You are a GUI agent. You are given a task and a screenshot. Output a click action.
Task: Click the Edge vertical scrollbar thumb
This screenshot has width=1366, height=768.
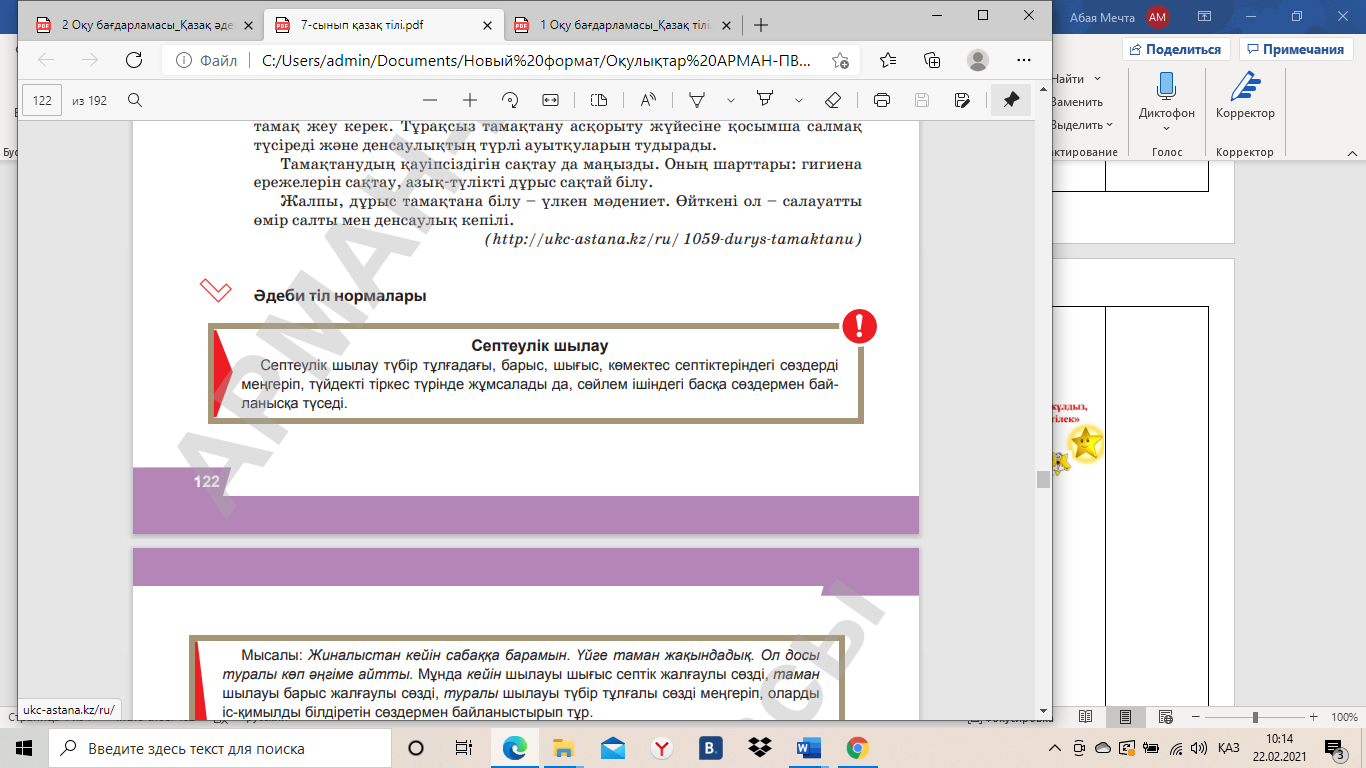click(1043, 480)
